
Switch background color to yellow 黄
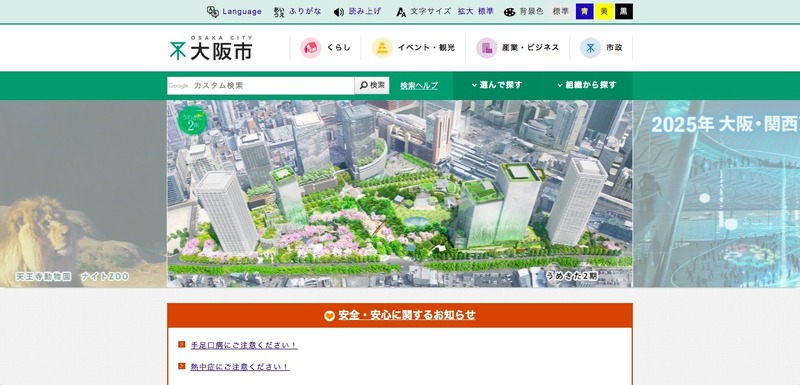(x=604, y=11)
